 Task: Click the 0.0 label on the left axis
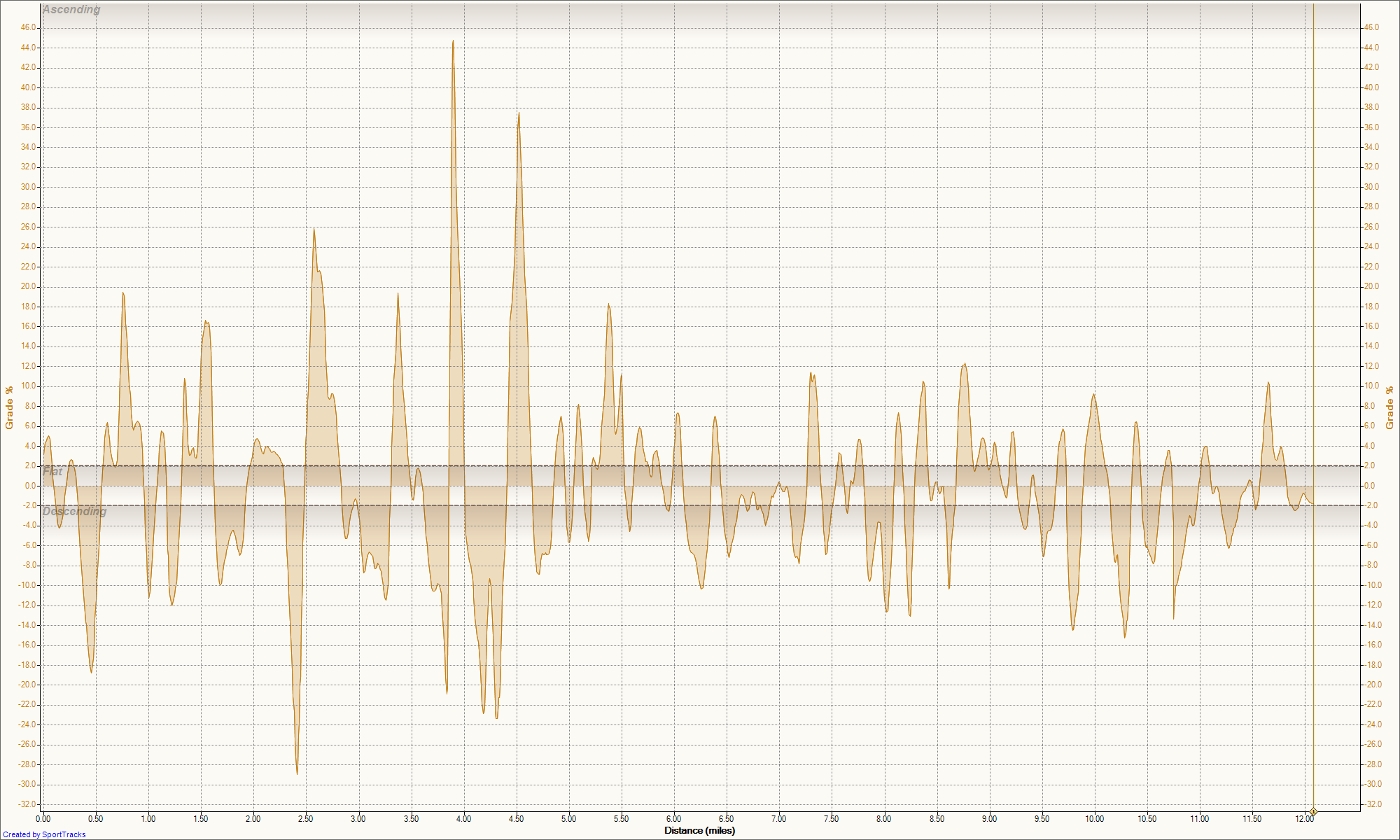31,486
